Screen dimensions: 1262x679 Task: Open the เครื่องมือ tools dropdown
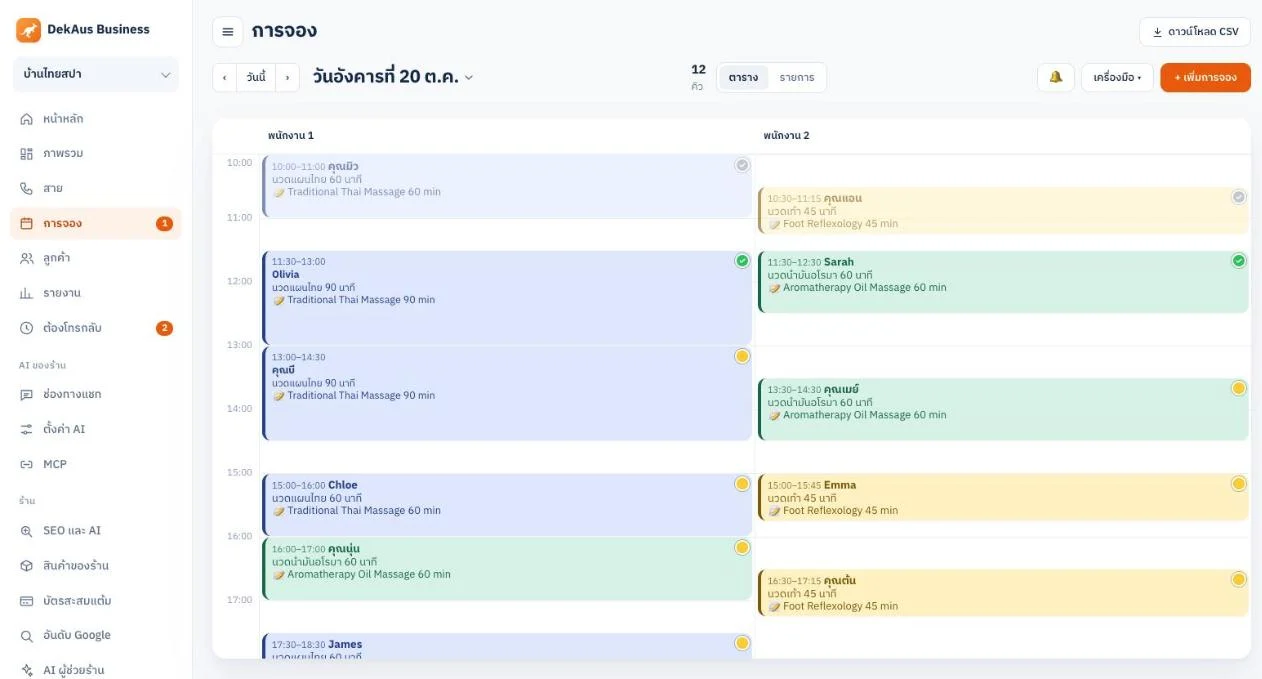(1117, 77)
